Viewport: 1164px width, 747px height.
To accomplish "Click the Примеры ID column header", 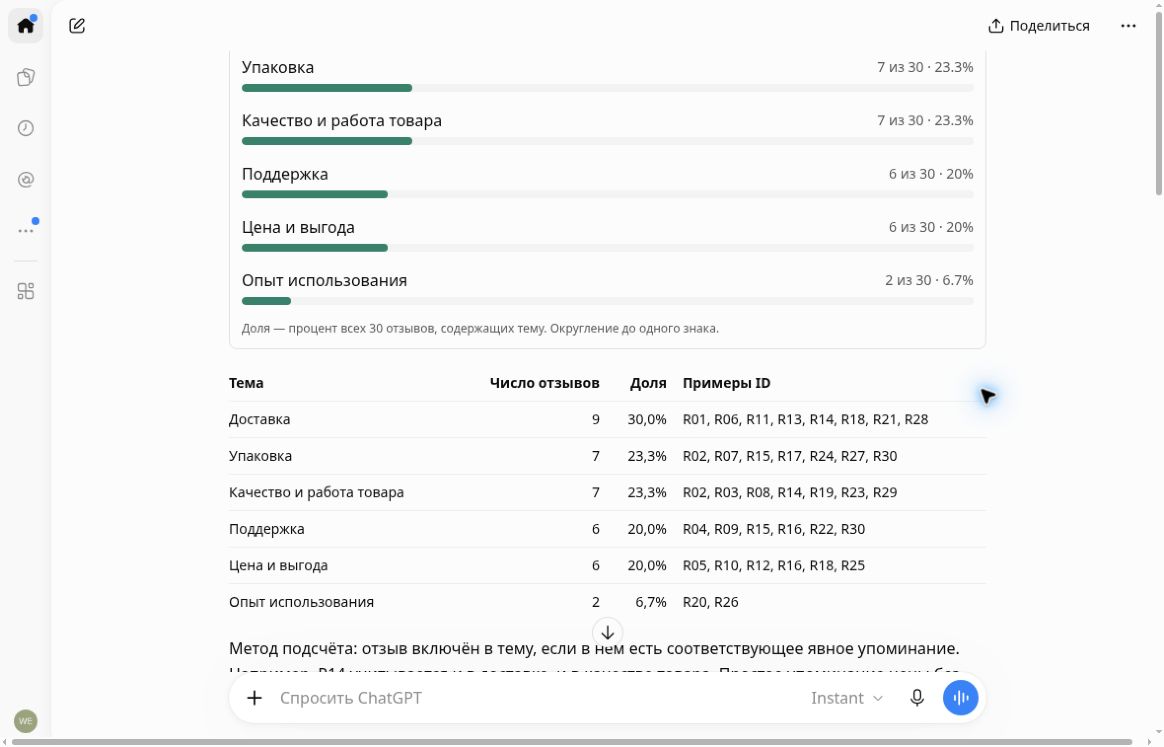I will [x=727, y=383].
